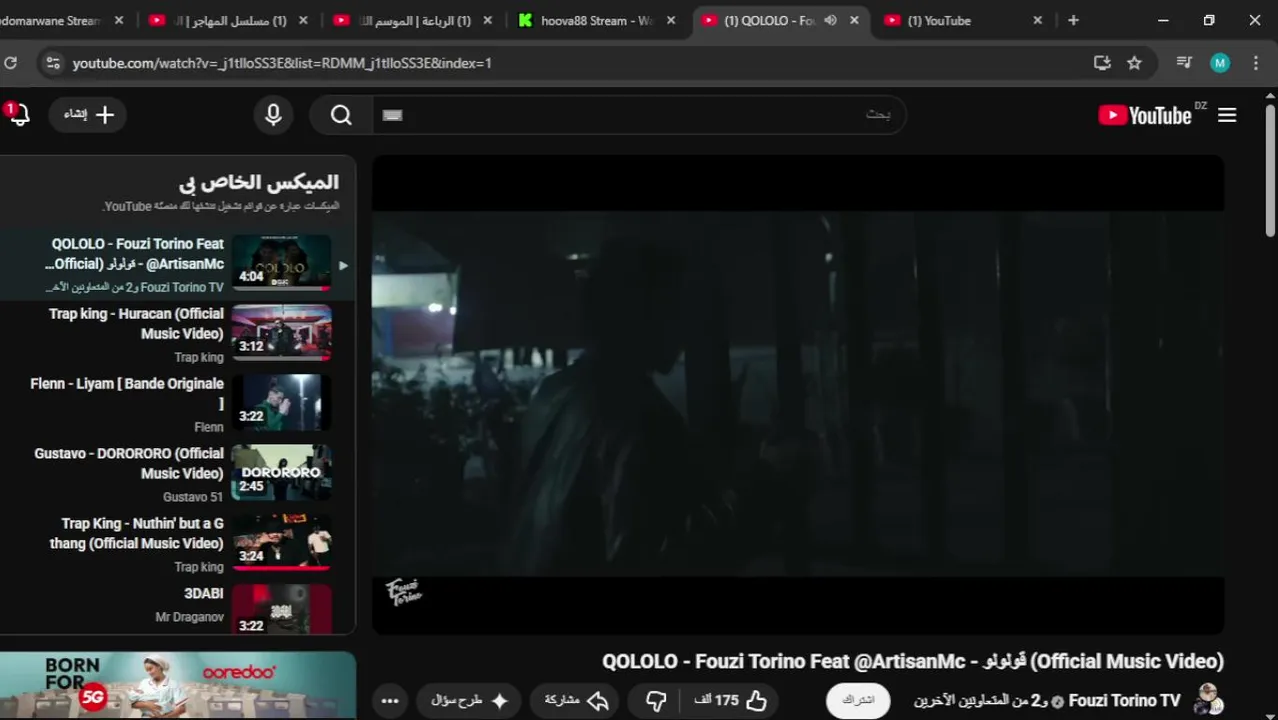The image size is (1278, 720).
Task: Run search with the magnifier icon
Action: (341, 115)
